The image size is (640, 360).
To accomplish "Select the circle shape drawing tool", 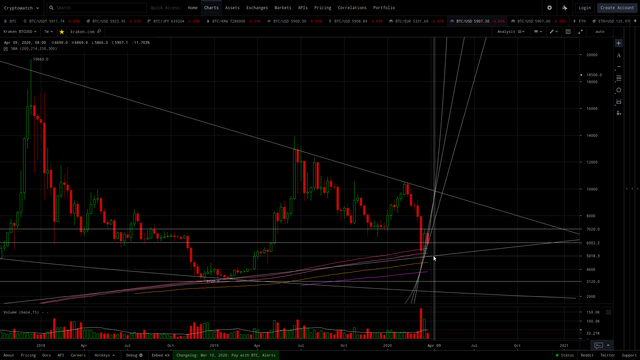I will click(619, 90).
